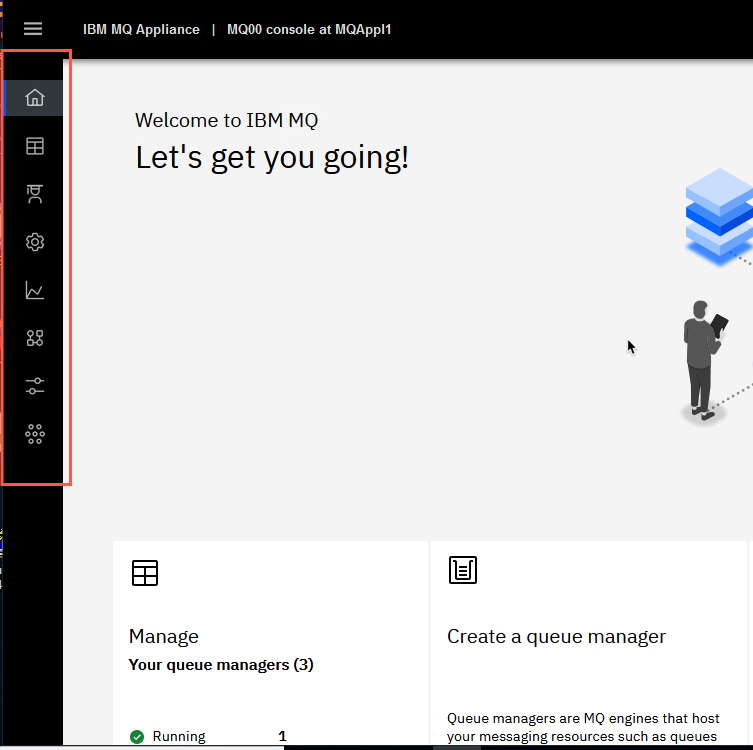The width and height of the screenshot is (753, 750).
Task: Click 'IBM MQ Appliance' header title
Action: (141, 29)
